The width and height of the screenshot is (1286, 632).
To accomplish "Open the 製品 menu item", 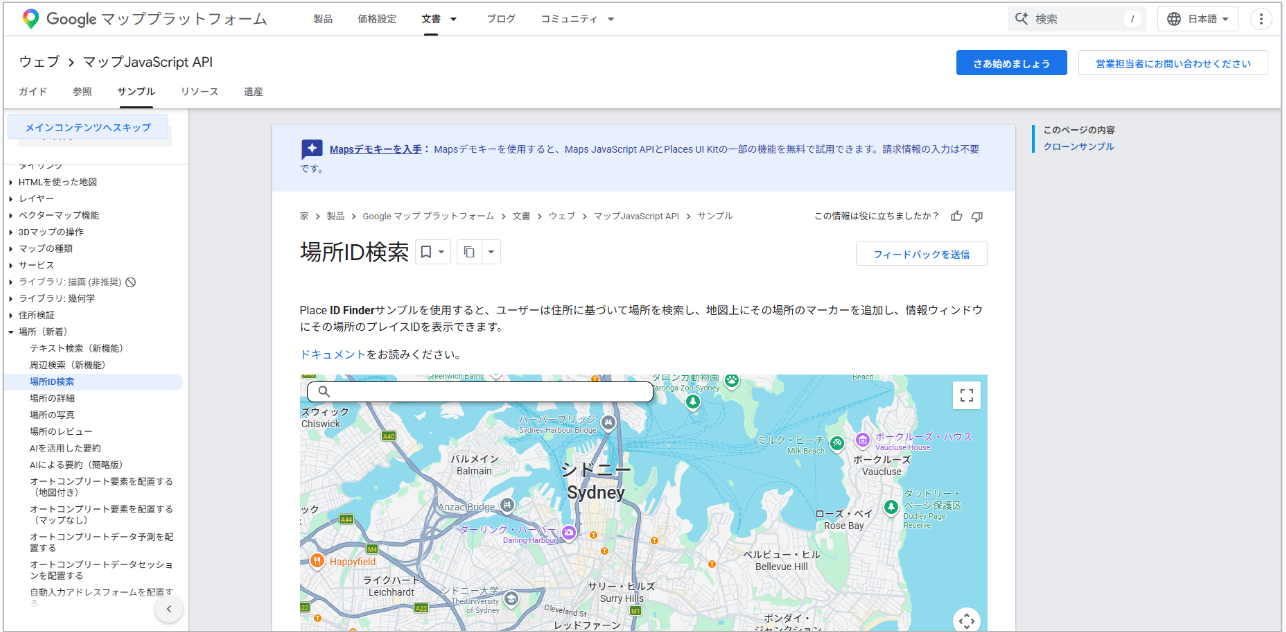I will (x=323, y=19).
